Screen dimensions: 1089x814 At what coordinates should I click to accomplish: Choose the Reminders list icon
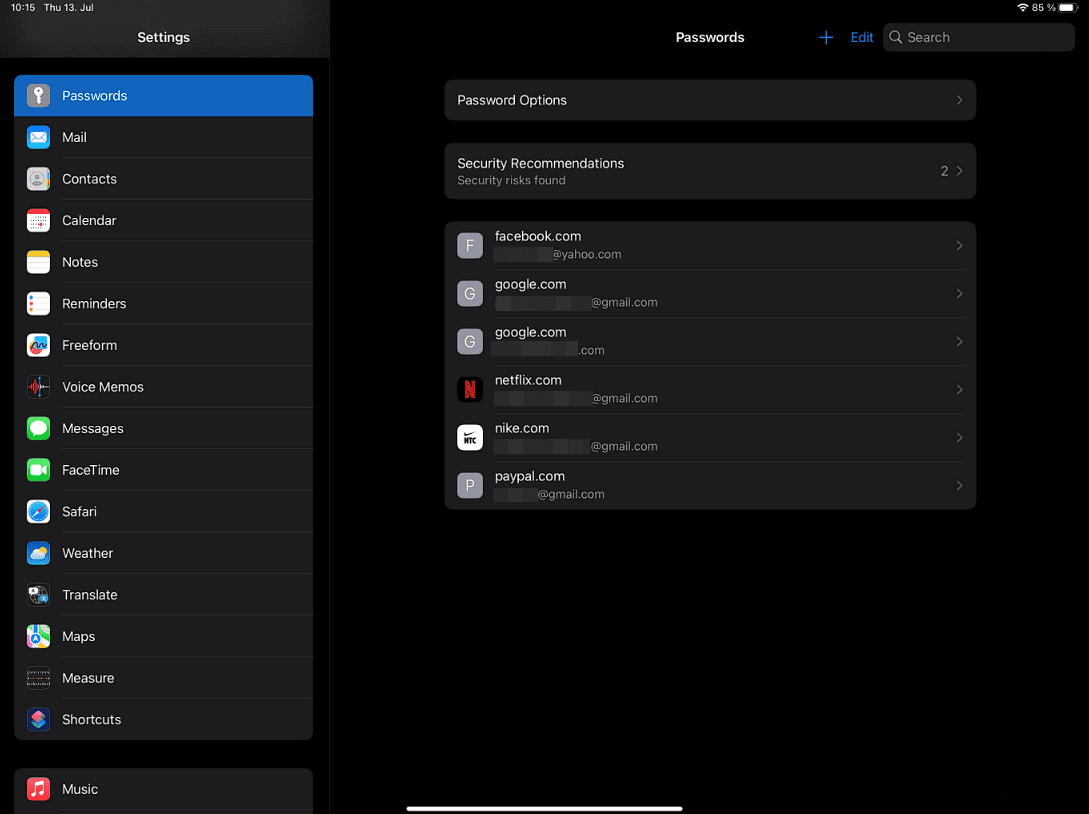coord(38,304)
